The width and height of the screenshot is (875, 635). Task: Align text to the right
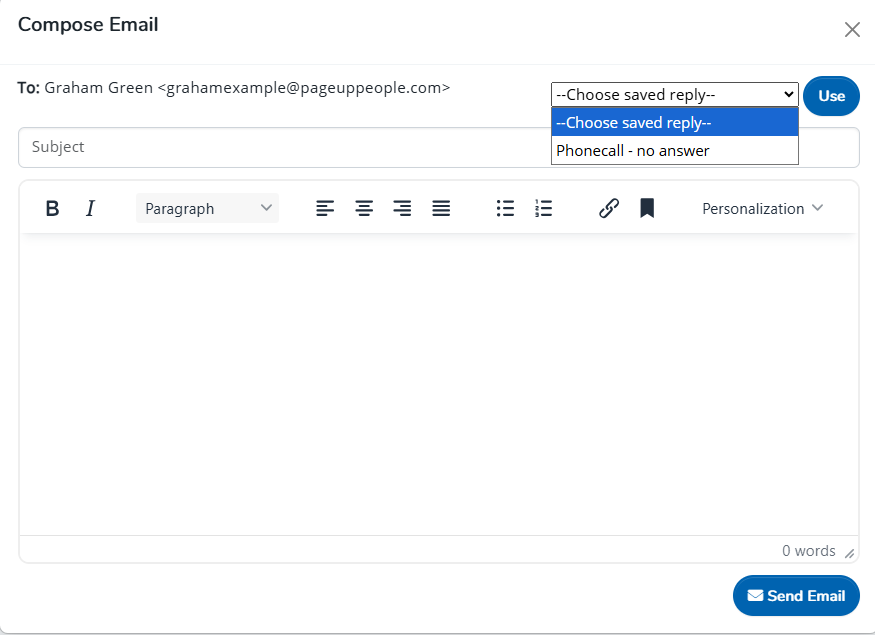click(402, 208)
